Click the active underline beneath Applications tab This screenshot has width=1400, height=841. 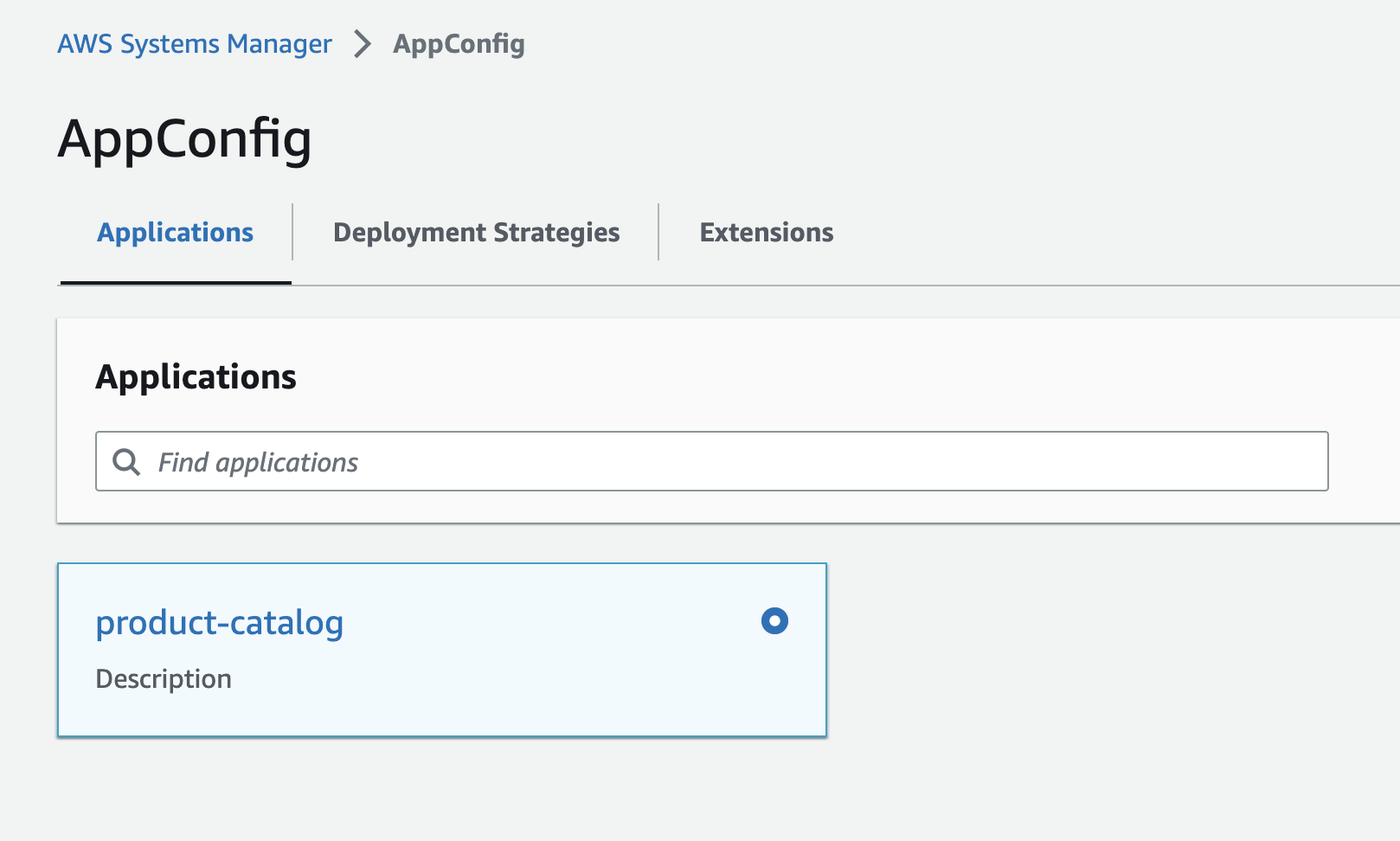click(175, 282)
